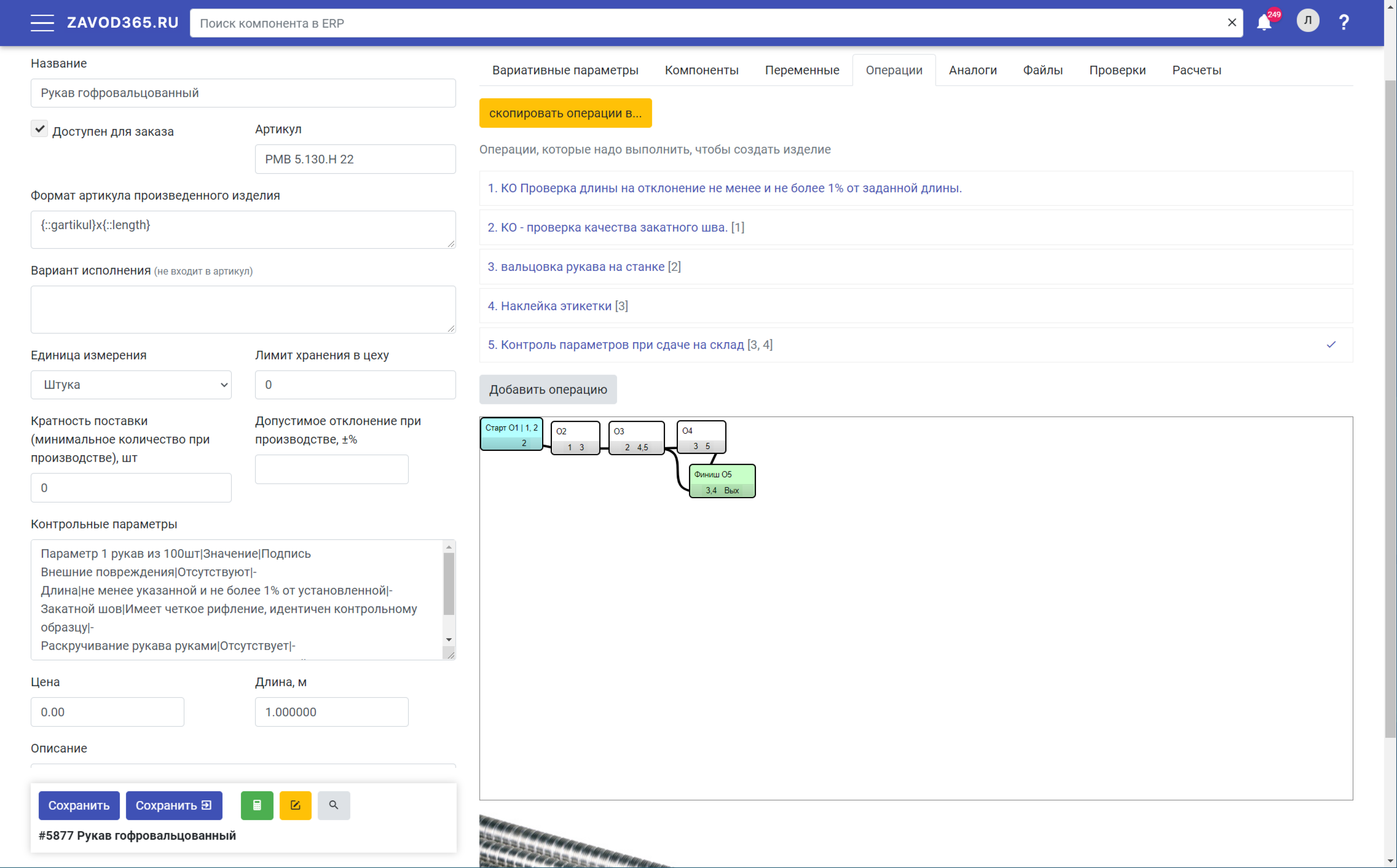Open the hamburger navigation menu
This screenshot has height=868, width=1397.
tap(42, 23)
